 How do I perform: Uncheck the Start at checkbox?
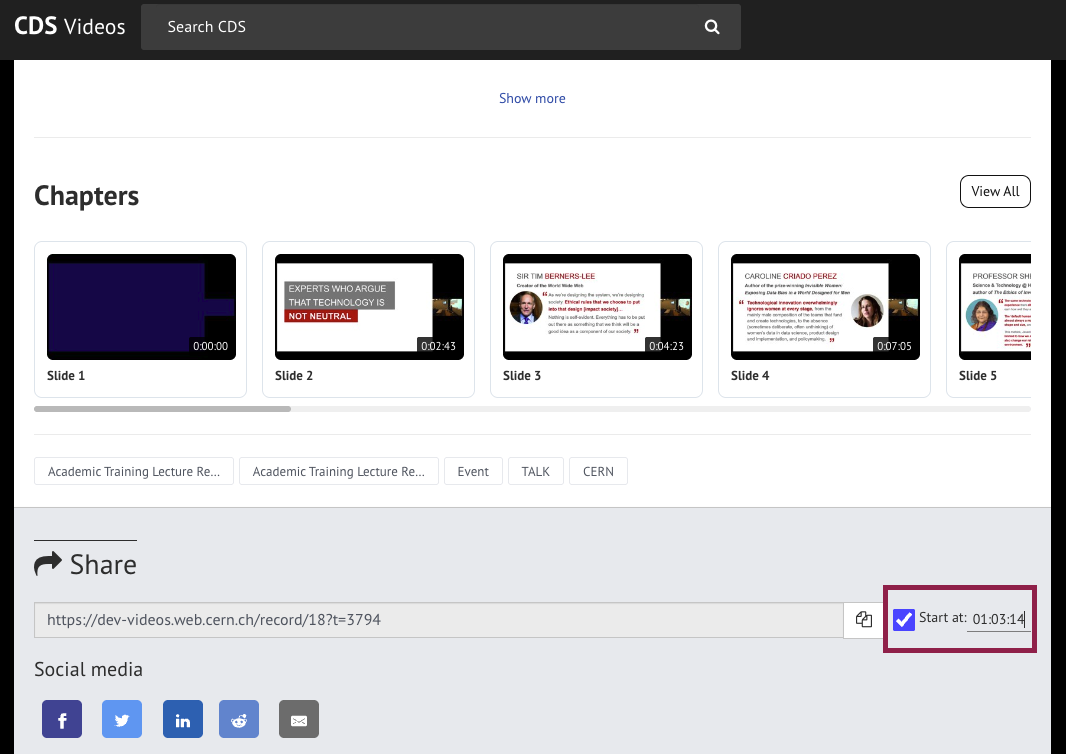pos(904,620)
